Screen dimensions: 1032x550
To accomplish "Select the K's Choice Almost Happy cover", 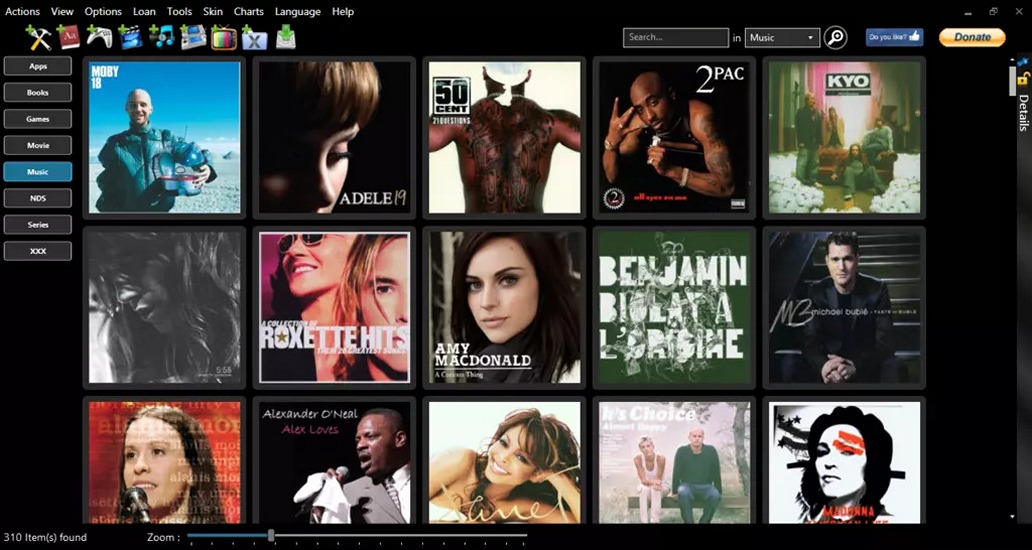I will pos(675,461).
